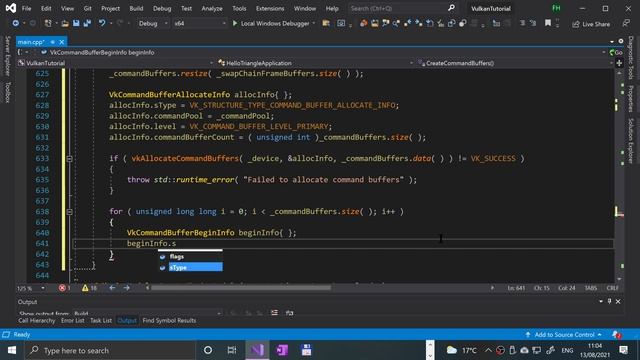Viewport: 640px width, 360px height.
Task: Click Add to Source Control
Action: (563, 335)
